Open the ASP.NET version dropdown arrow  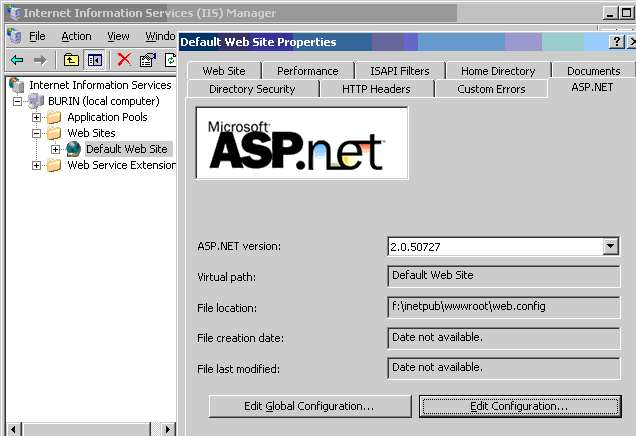610,246
